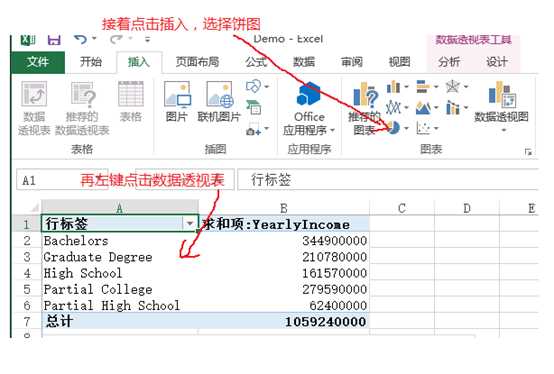The width and height of the screenshot is (554, 374).
Task: Open the shapes gallery icon
Action: click(254, 86)
